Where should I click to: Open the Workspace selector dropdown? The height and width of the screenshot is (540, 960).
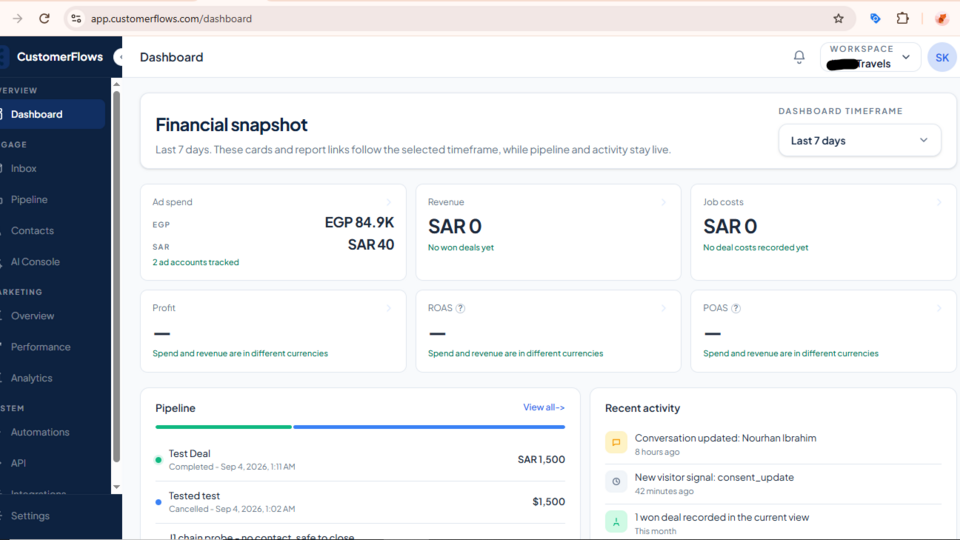pos(870,57)
